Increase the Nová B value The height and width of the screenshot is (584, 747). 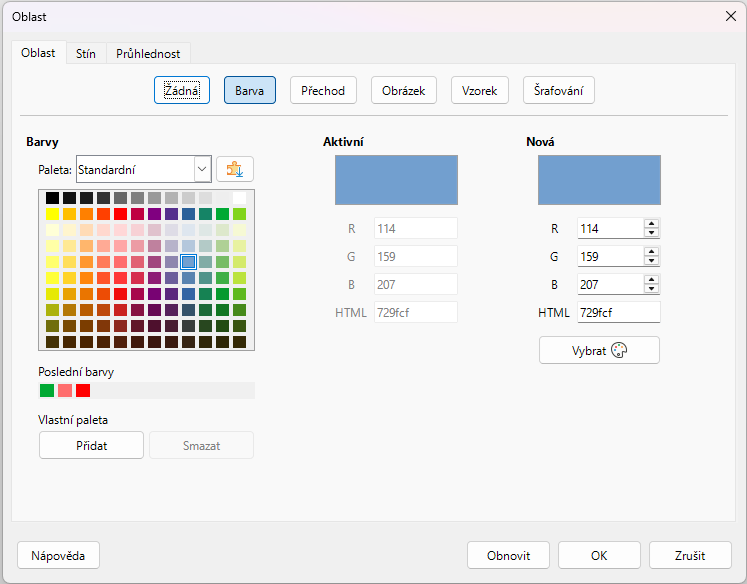(x=651, y=280)
